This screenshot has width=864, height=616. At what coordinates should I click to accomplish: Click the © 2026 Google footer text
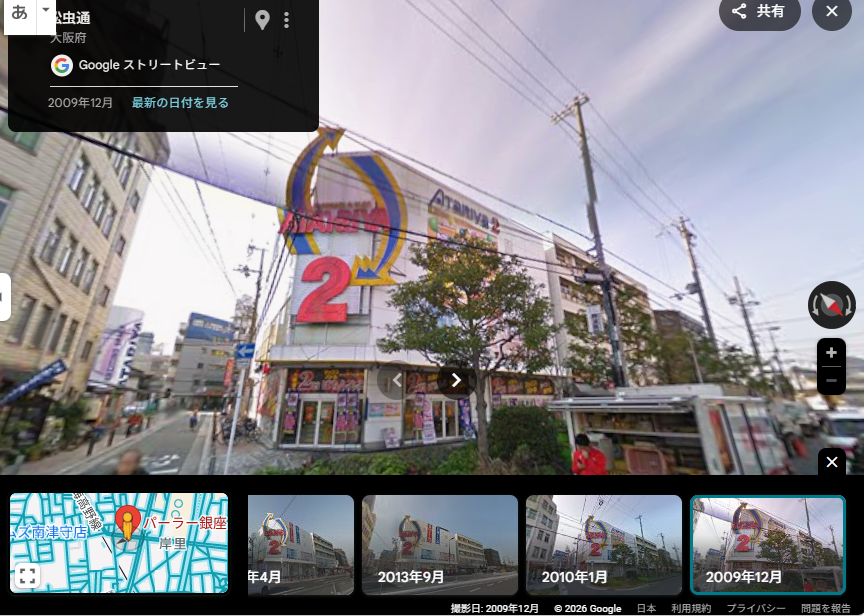[x=588, y=608]
